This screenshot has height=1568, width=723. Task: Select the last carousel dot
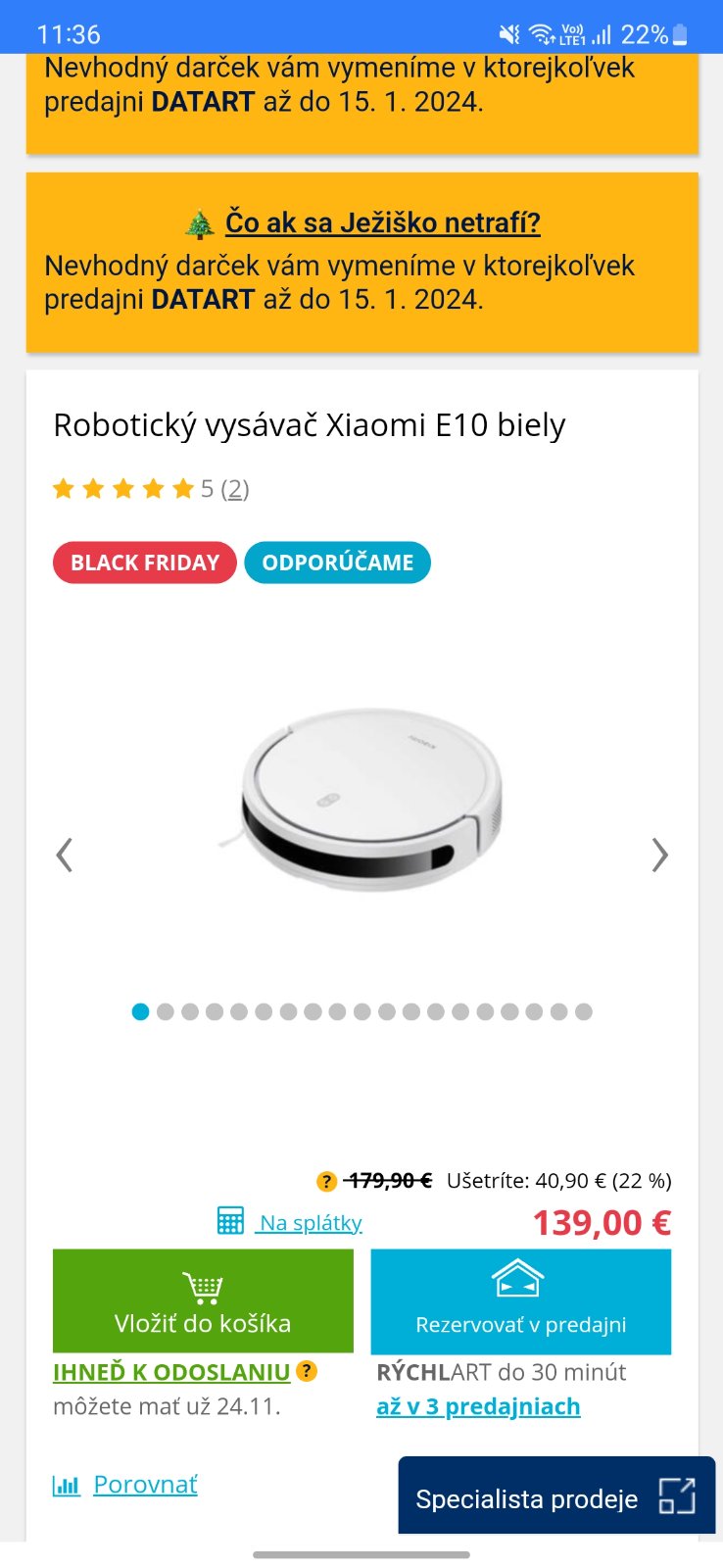[584, 1011]
